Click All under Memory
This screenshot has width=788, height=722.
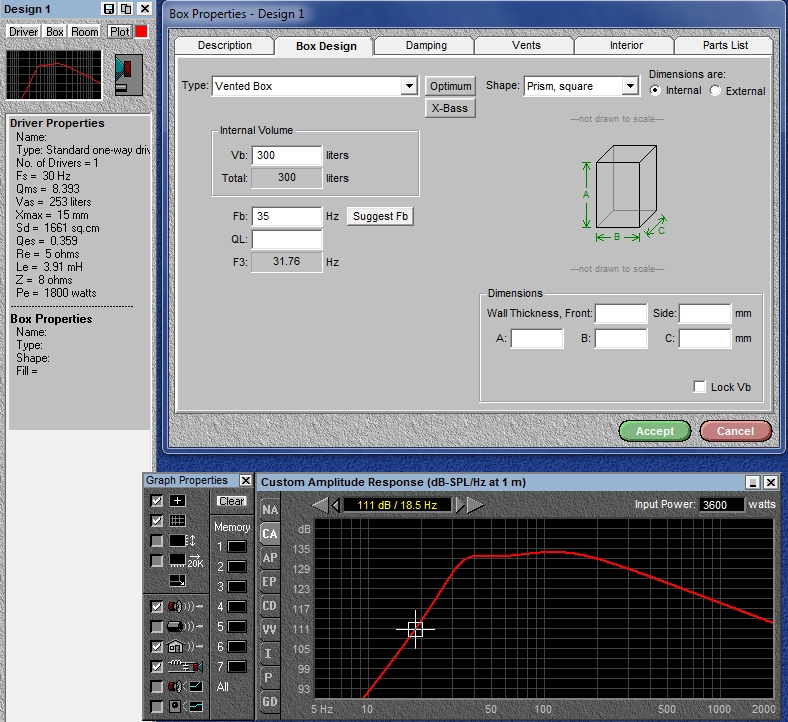(x=223, y=687)
